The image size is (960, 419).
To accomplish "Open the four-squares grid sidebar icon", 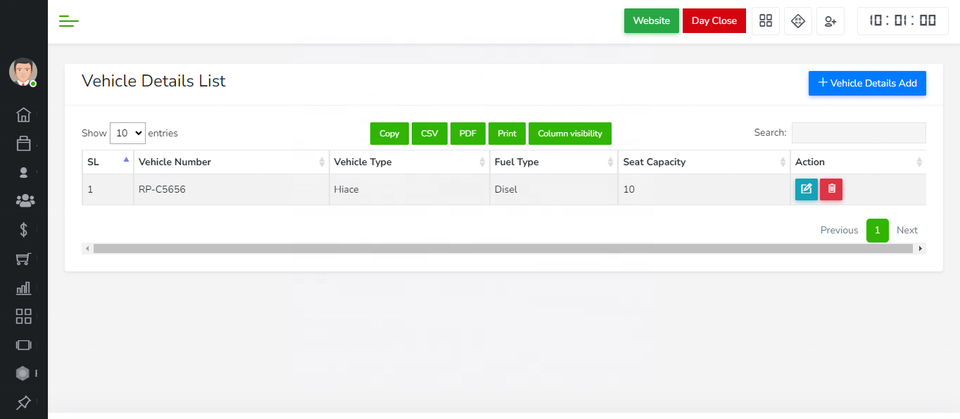I will coord(23,316).
